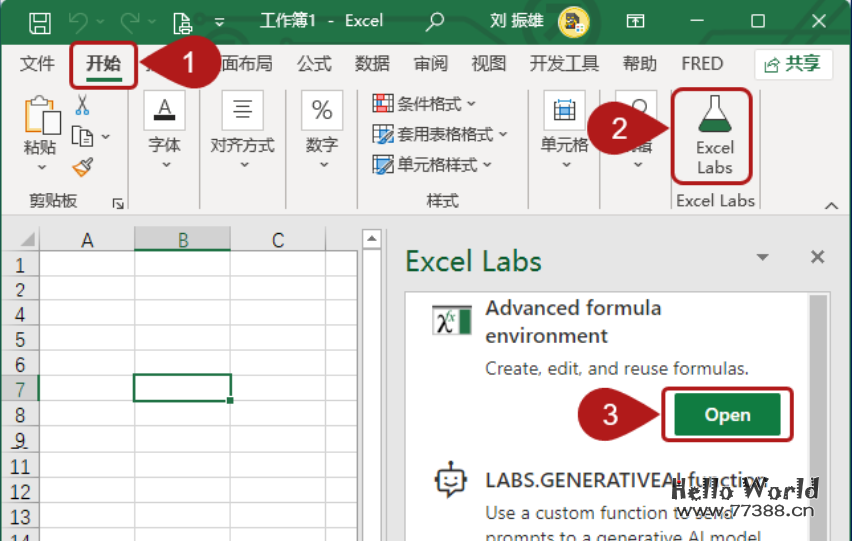Open the 文件 tab
Viewport: 852px width, 541px height.
pyautogui.click(x=37, y=64)
